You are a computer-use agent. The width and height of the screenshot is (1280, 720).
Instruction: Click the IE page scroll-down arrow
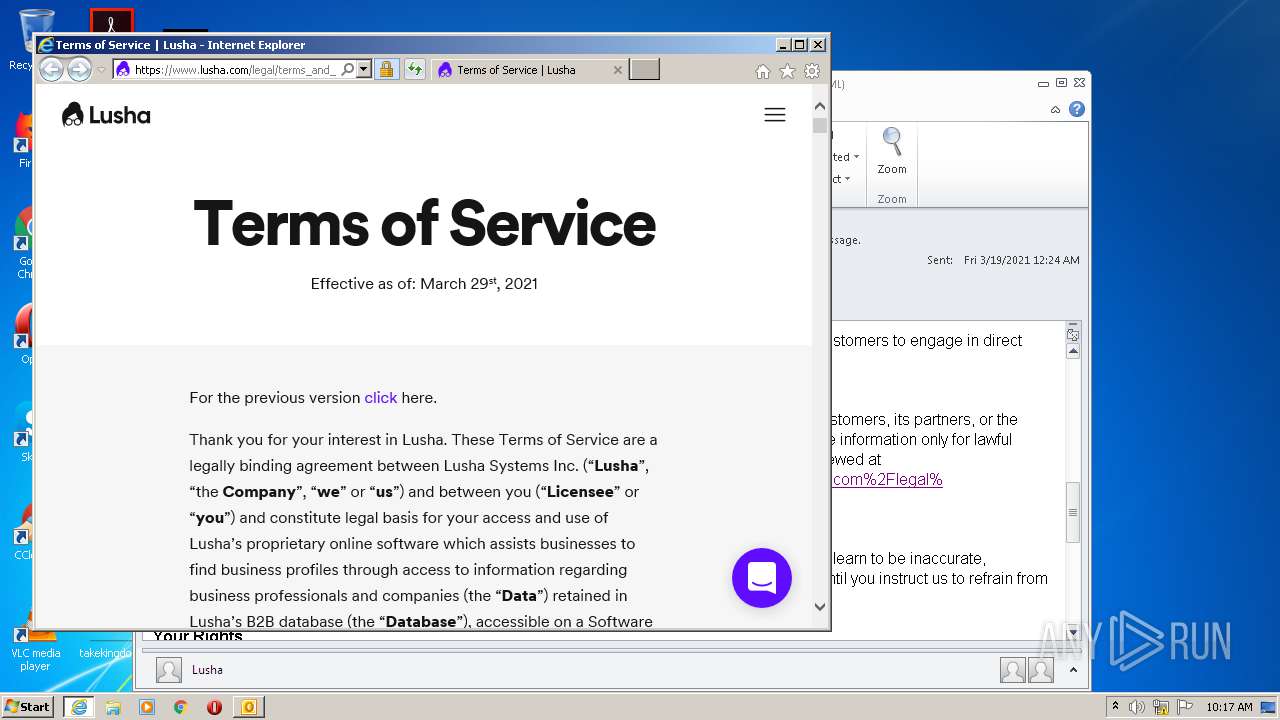point(820,606)
